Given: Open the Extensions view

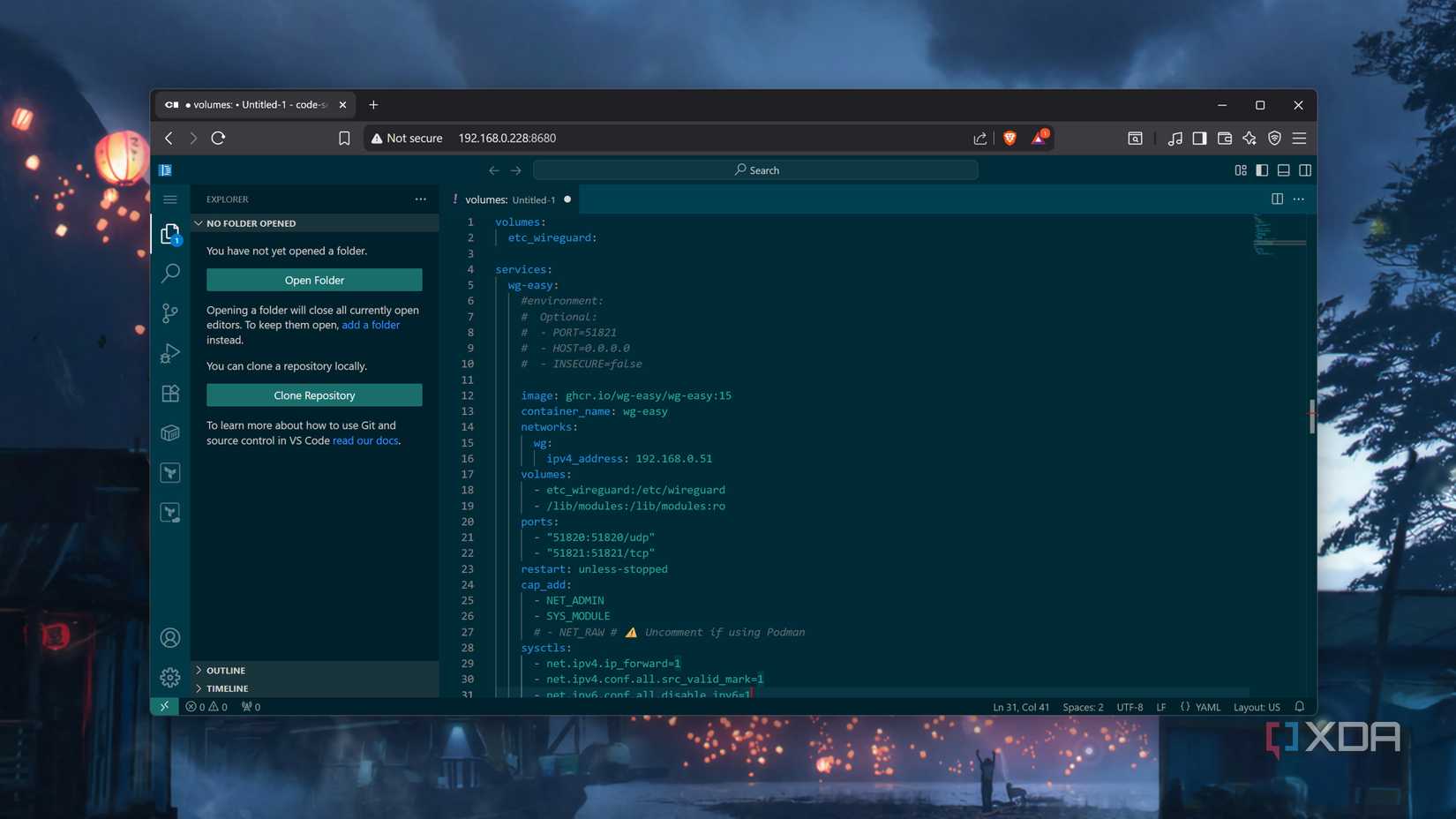Looking at the screenshot, I should coord(170,394).
